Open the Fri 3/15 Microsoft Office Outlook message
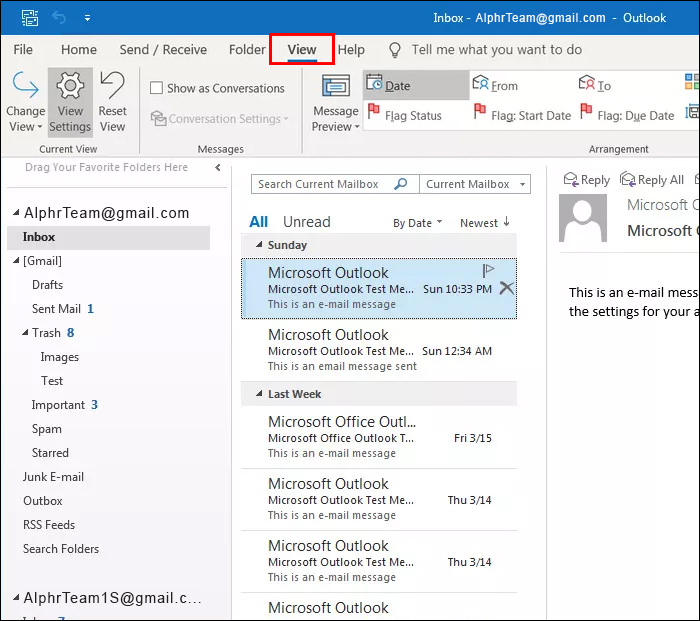700x621 pixels. tap(379, 437)
